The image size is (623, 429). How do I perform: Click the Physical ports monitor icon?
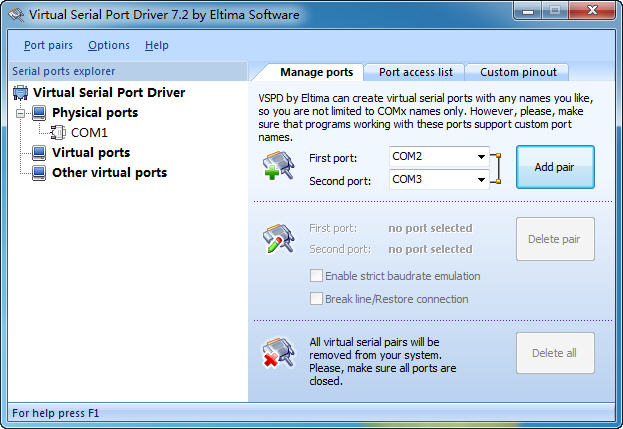click(x=39, y=113)
